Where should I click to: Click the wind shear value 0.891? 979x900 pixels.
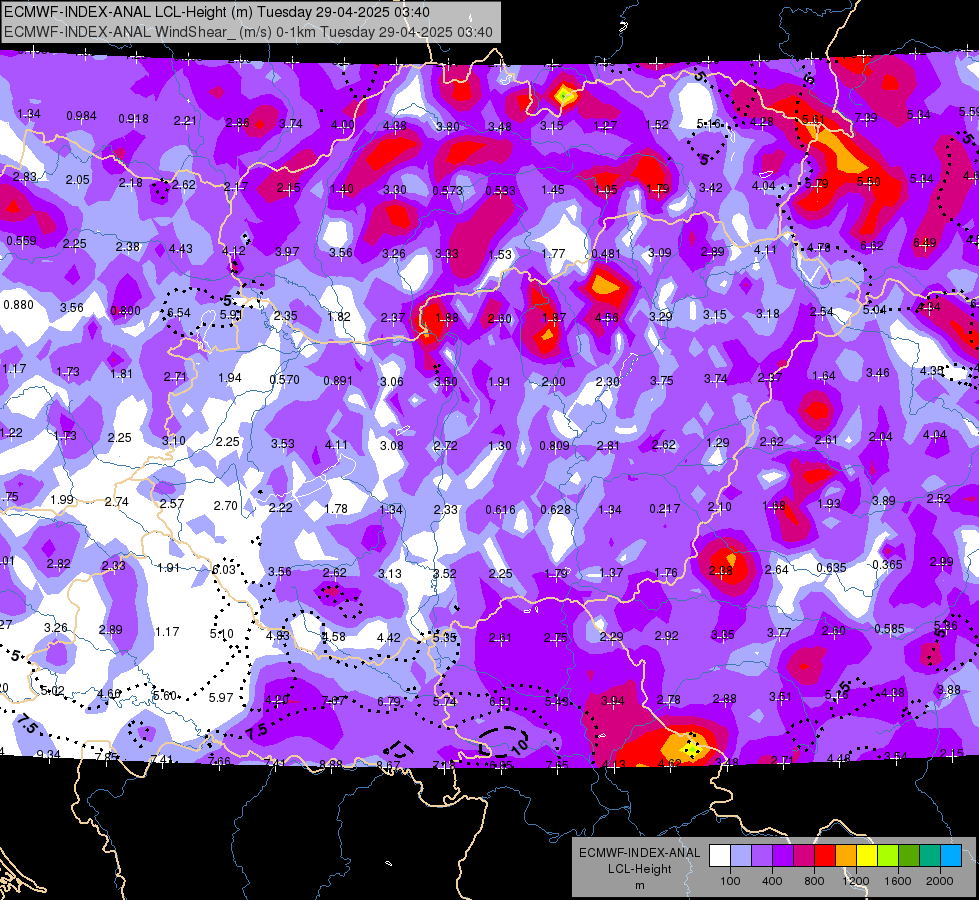(x=338, y=381)
